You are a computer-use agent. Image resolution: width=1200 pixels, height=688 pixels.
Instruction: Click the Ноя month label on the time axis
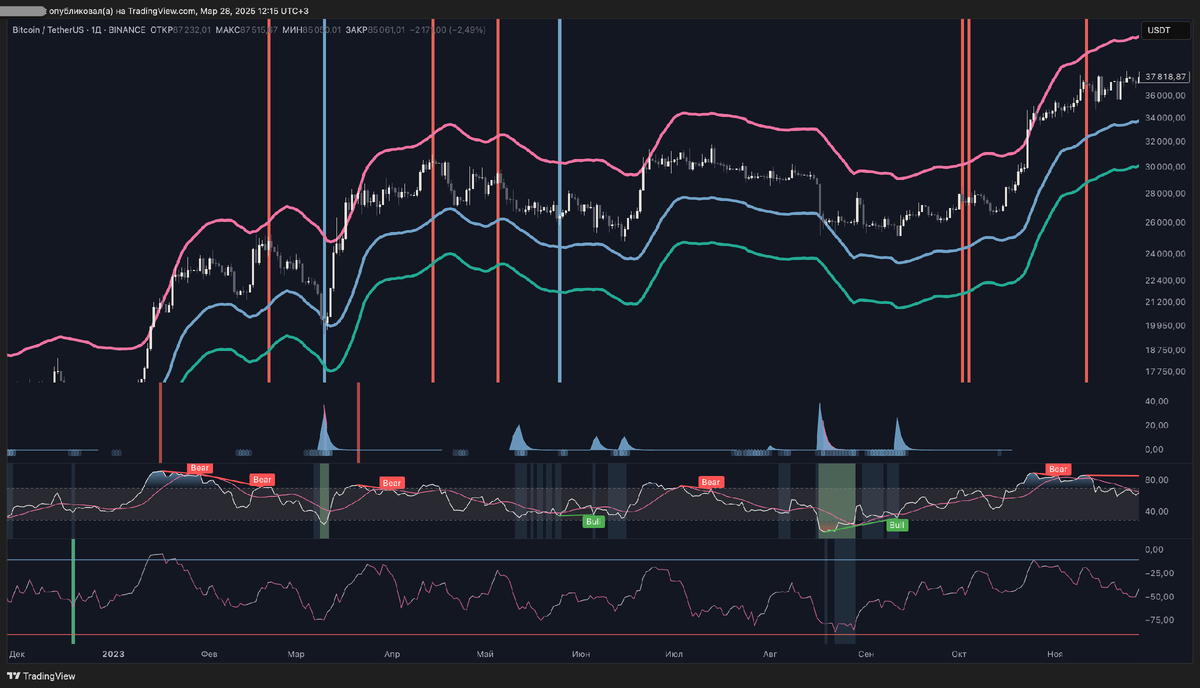pyautogui.click(x=1054, y=653)
